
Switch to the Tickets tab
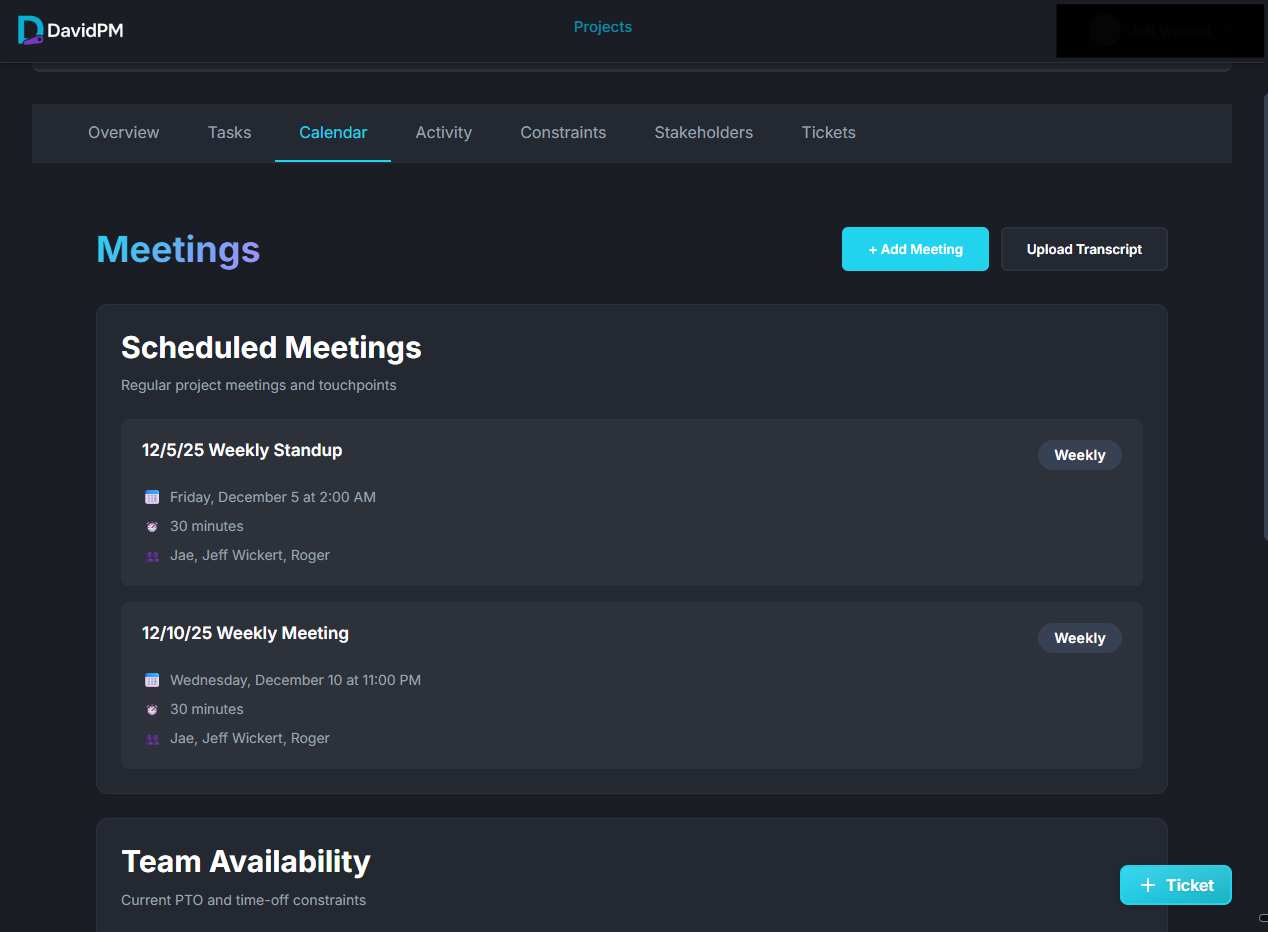pos(829,132)
